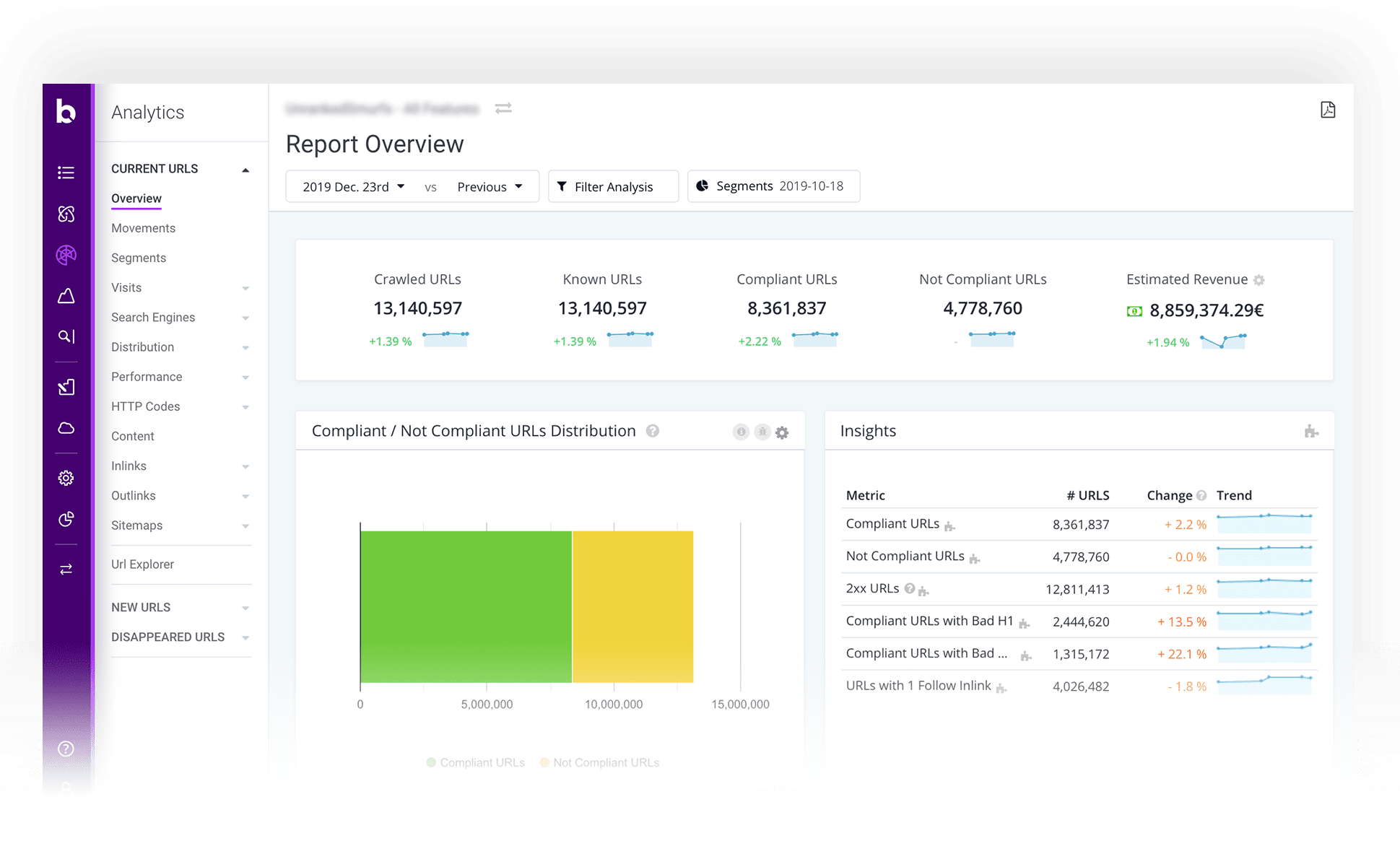This screenshot has height=846, width=1400.
Task: Open Filter Analysis
Action: pos(613,186)
